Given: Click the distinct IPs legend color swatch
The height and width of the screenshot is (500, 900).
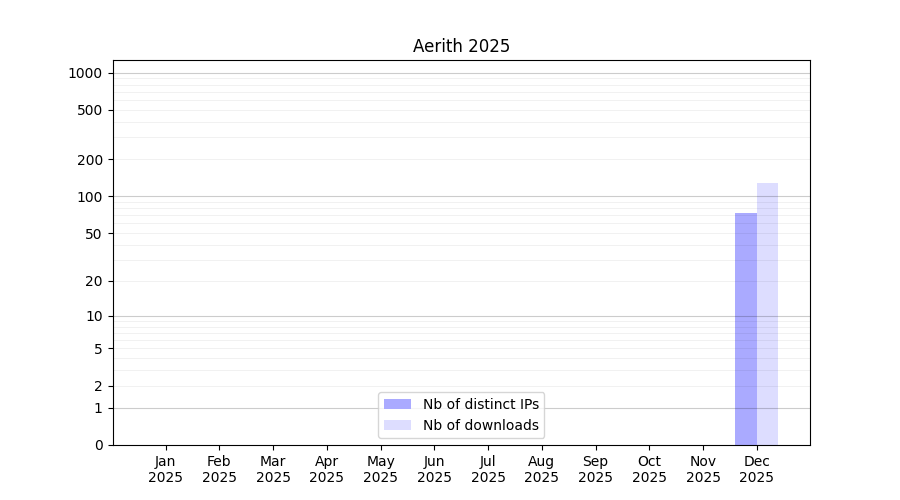Looking at the screenshot, I should pos(397,404).
